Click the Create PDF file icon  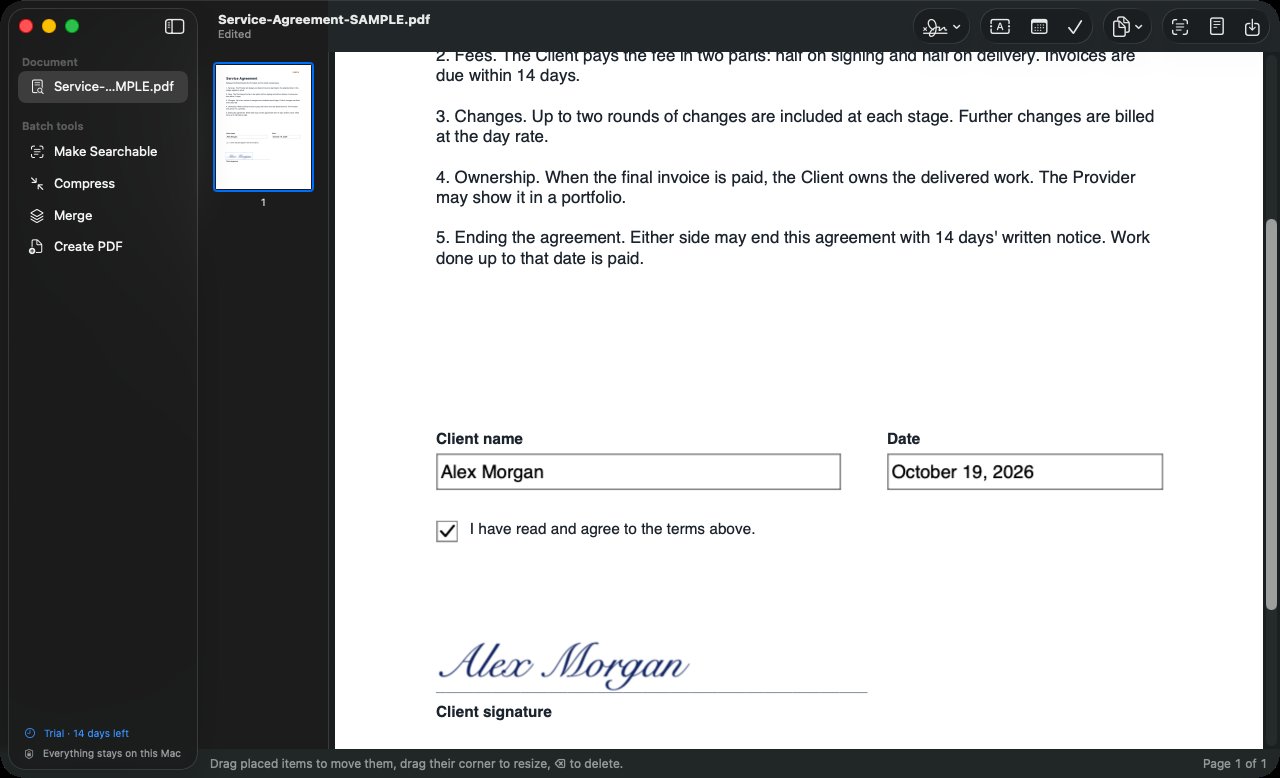click(x=37, y=247)
